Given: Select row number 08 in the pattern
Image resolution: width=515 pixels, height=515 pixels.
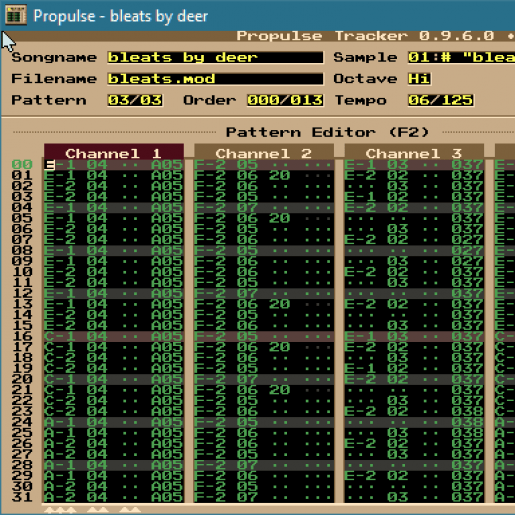Looking at the screenshot, I should click(22, 250).
